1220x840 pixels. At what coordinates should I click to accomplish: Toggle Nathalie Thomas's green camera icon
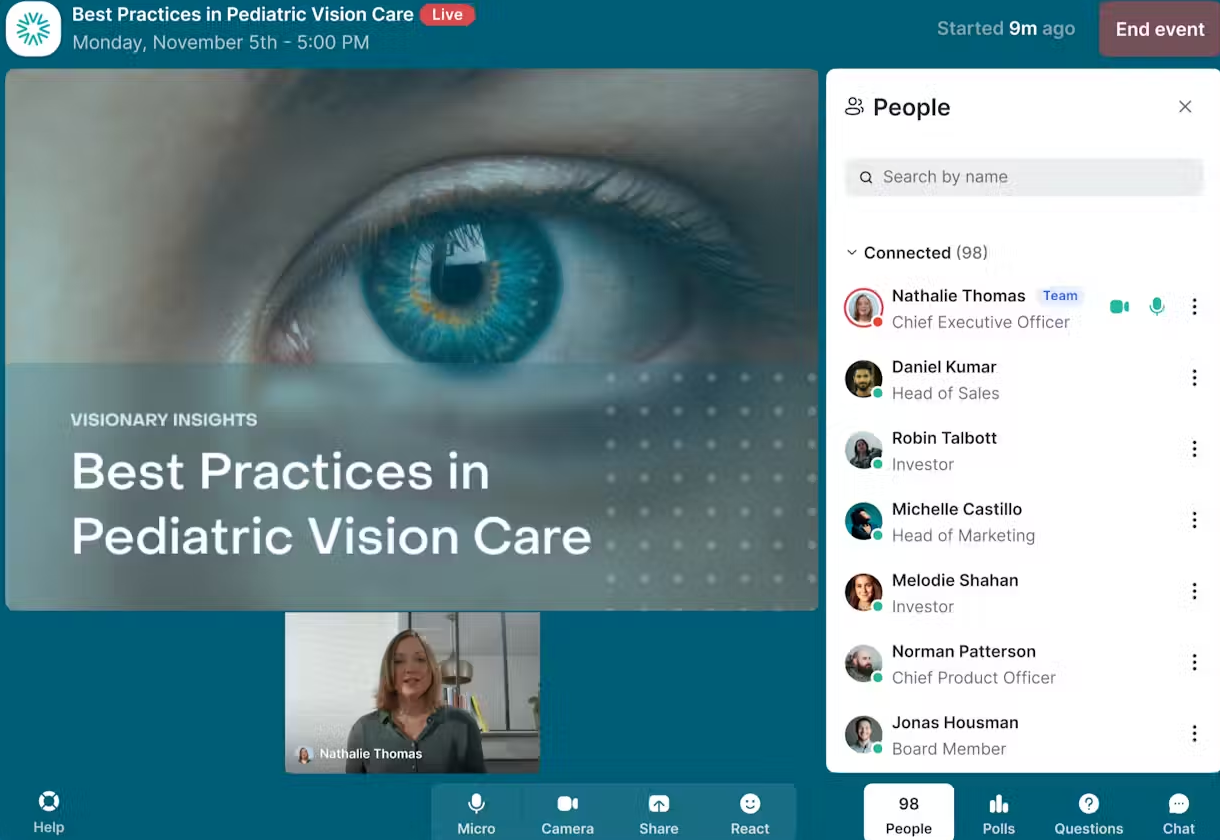(1119, 307)
